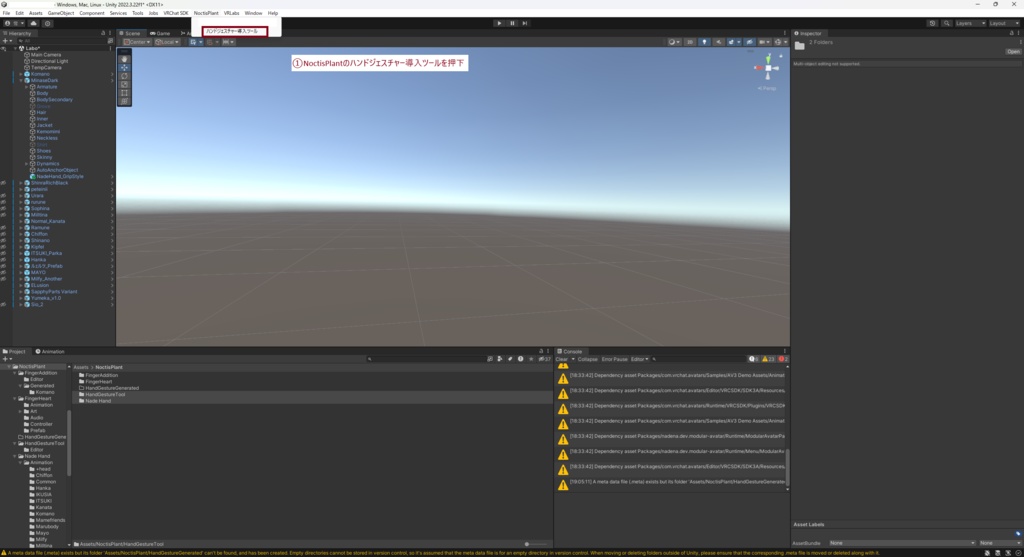The image size is (1024, 557).
Task: Select the HandGestureTool folder in asset list
Action: click(x=105, y=394)
